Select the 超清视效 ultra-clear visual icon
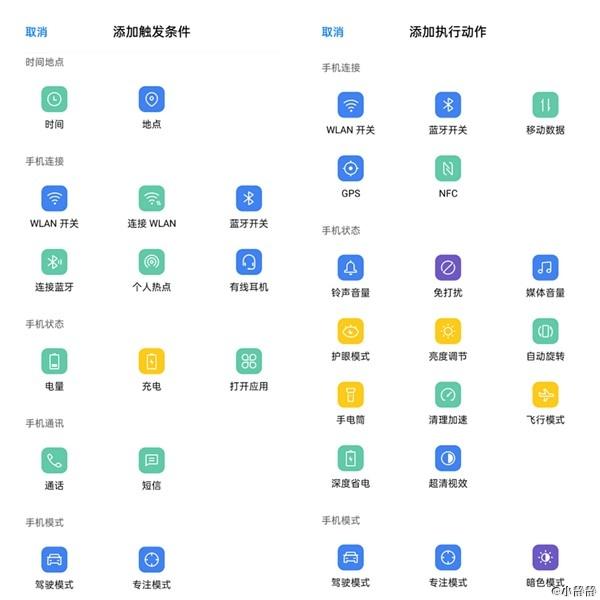This screenshot has width=600, height=600. tap(448, 458)
